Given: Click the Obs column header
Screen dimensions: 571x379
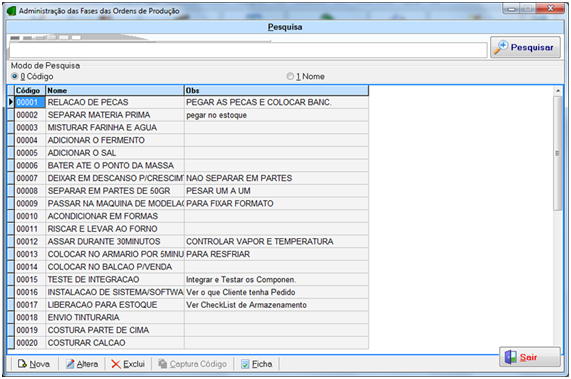Looking at the screenshot, I should click(276, 90).
